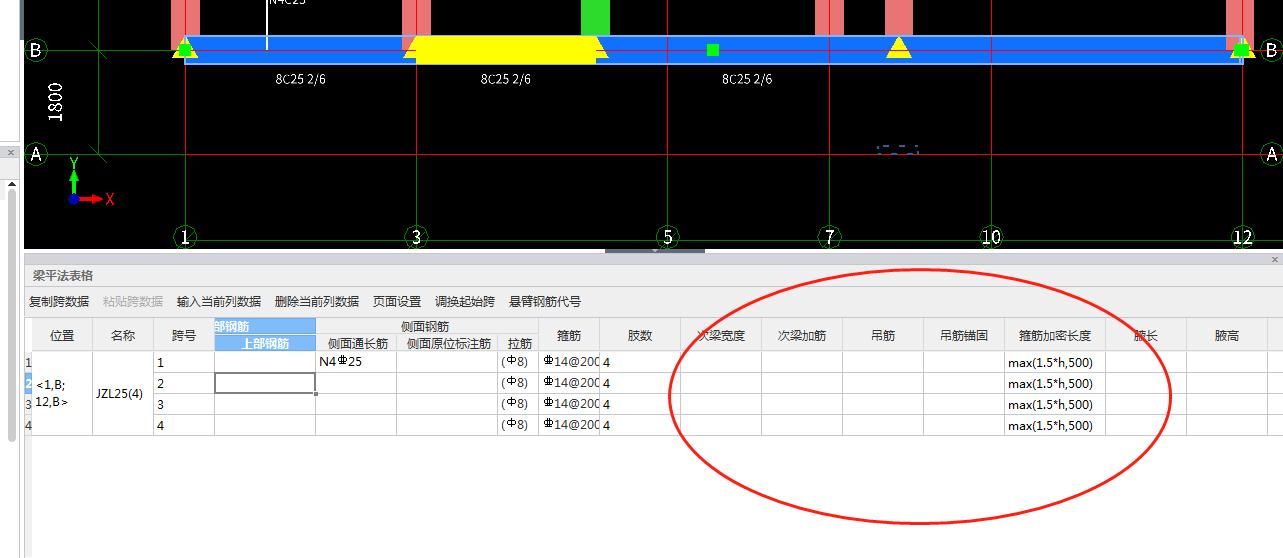Click axis bubble A on right side
The width and height of the screenshot is (1283, 558).
click(1272, 154)
